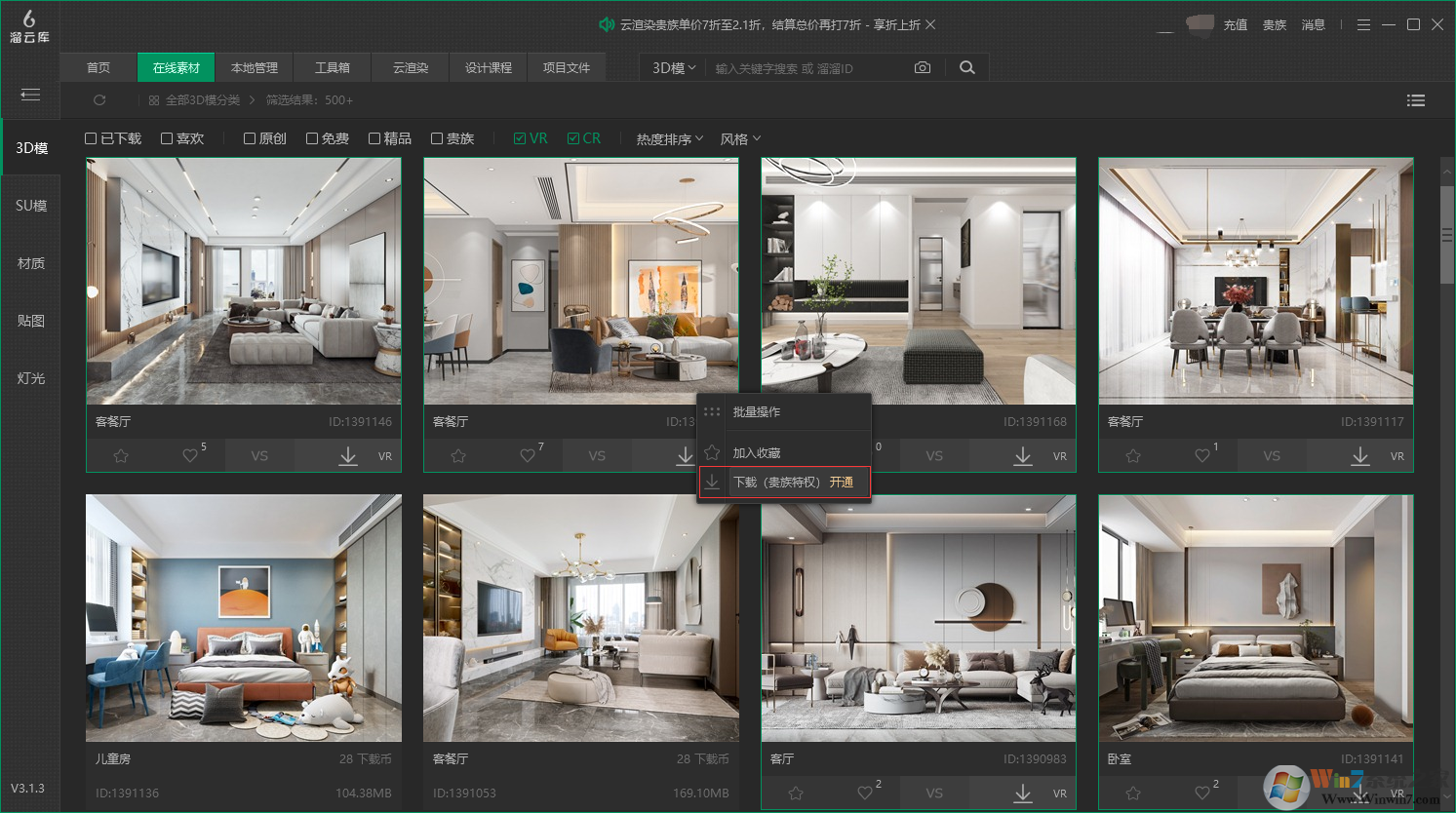This screenshot has width=1456, height=813.
Task: Click the refresh icon in the filter bar
Action: pos(100,99)
